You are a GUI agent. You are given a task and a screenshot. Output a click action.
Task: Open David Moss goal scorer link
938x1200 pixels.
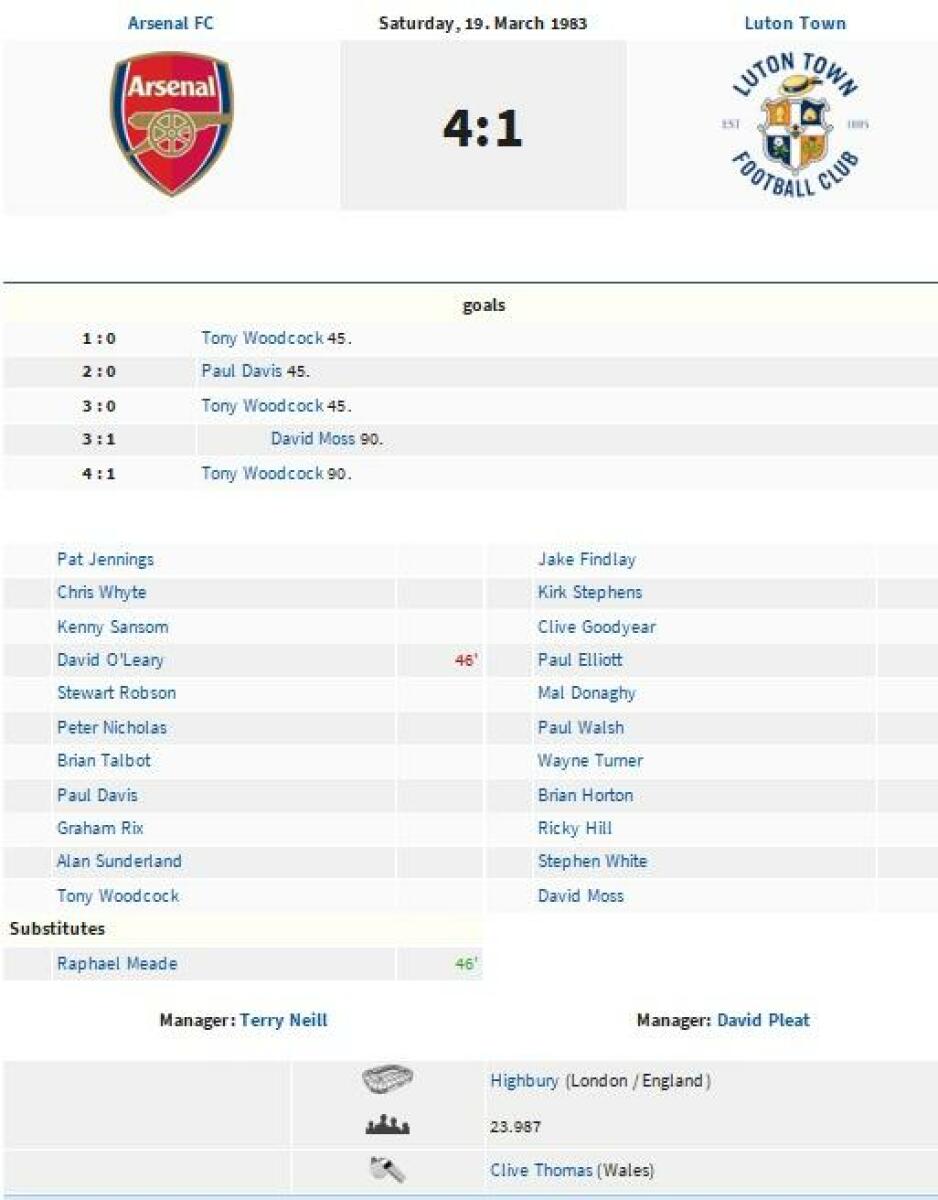coord(313,438)
